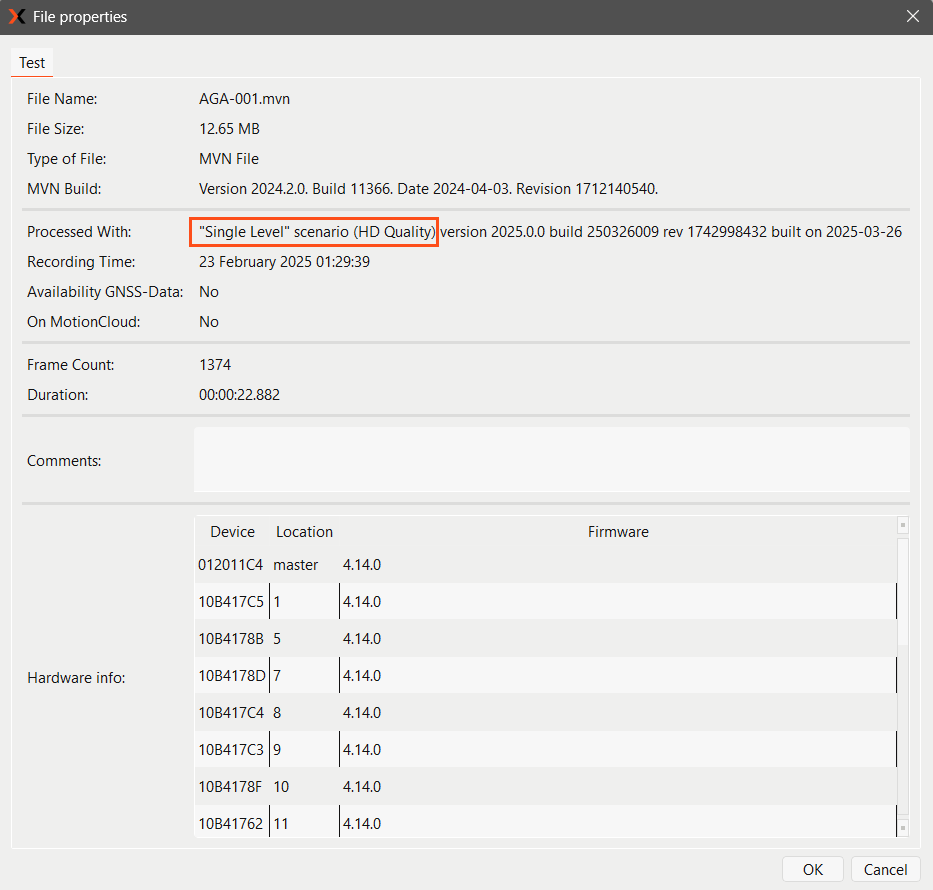Select the last visible device 10B41762

(231, 824)
